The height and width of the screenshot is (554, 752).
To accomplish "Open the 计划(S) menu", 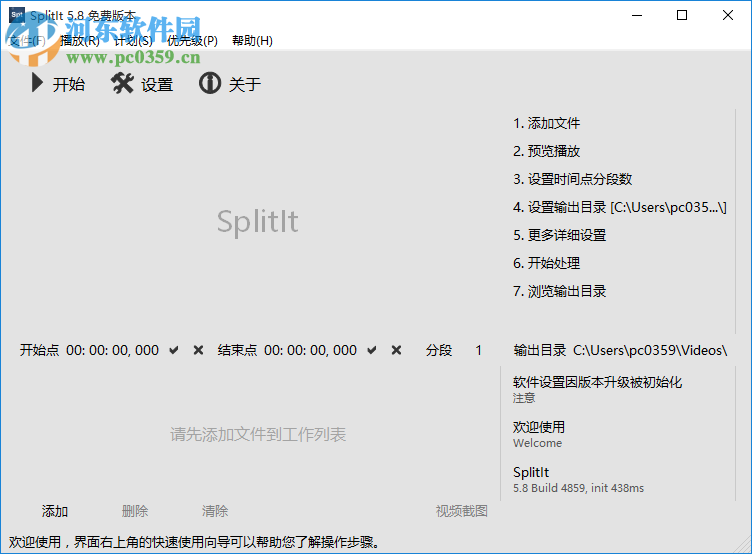I will coord(133,41).
